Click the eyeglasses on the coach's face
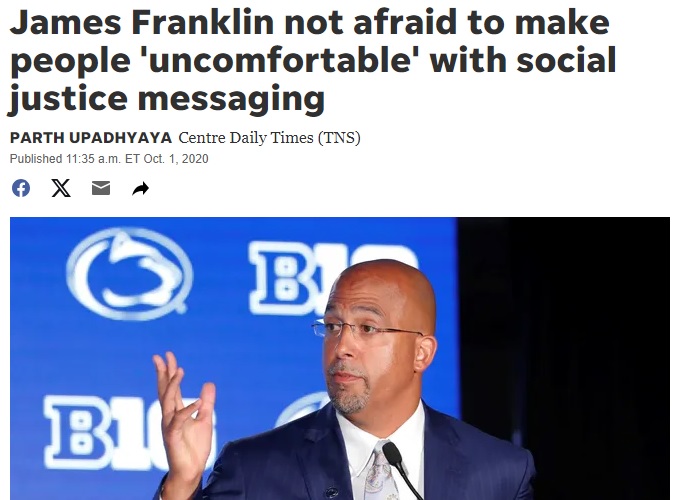The height and width of the screenshot is (500, 688). tap(366, 332)
